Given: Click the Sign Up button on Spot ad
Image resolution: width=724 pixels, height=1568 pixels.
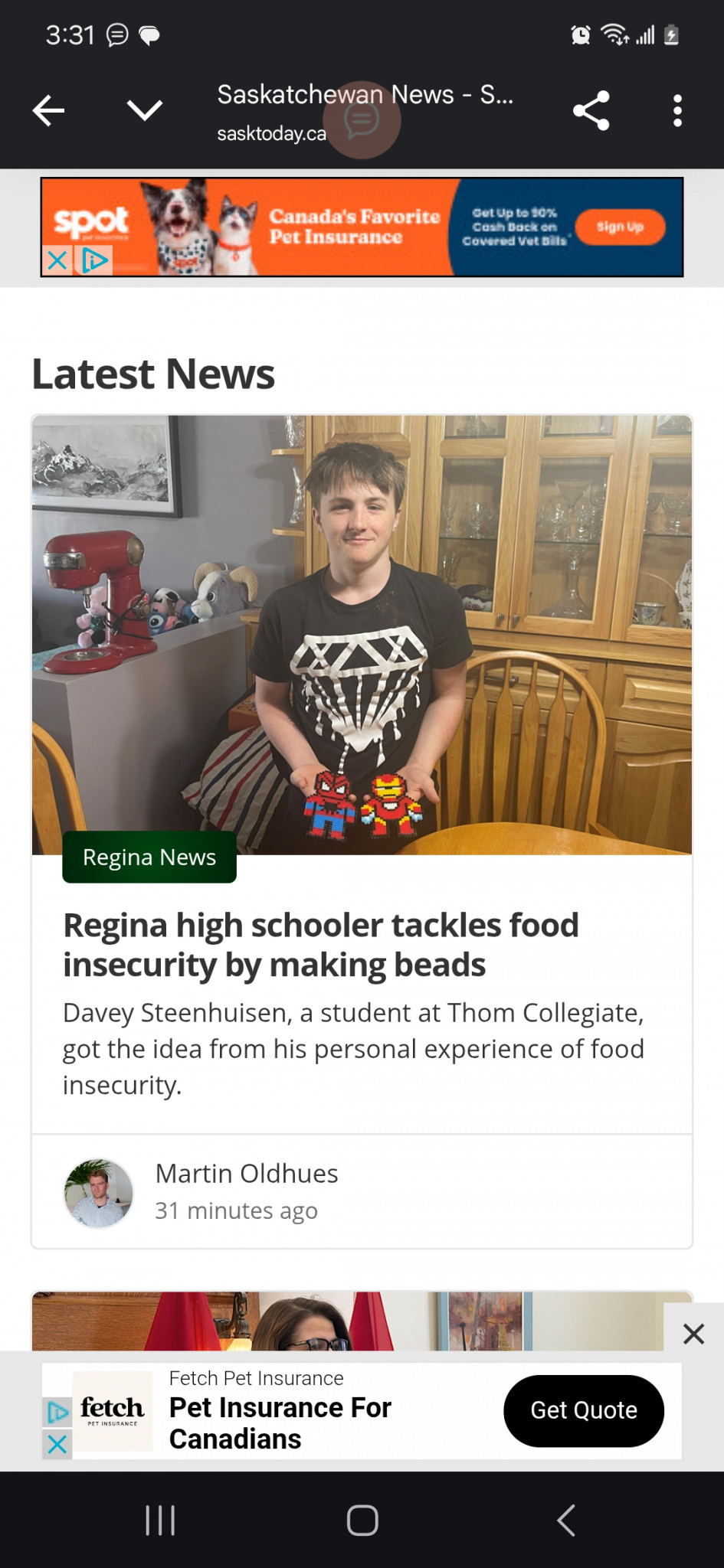Looking at the screenshot, I should 620,227.
